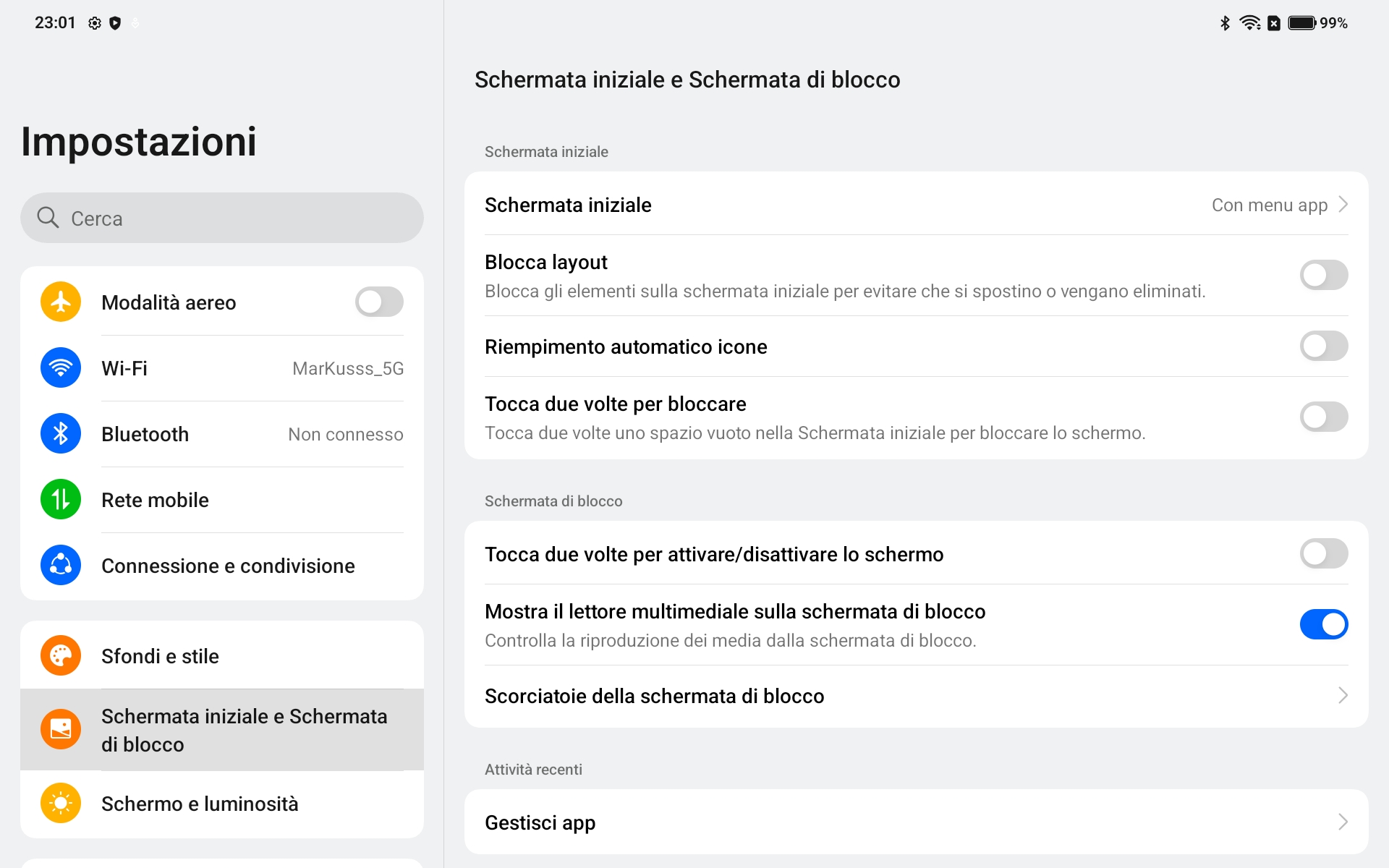The width and height of the screenshot is (1389, 868).
Task: Open Schermata iniziale Con menu app chevron
Action: click(x=1343, y=205)
